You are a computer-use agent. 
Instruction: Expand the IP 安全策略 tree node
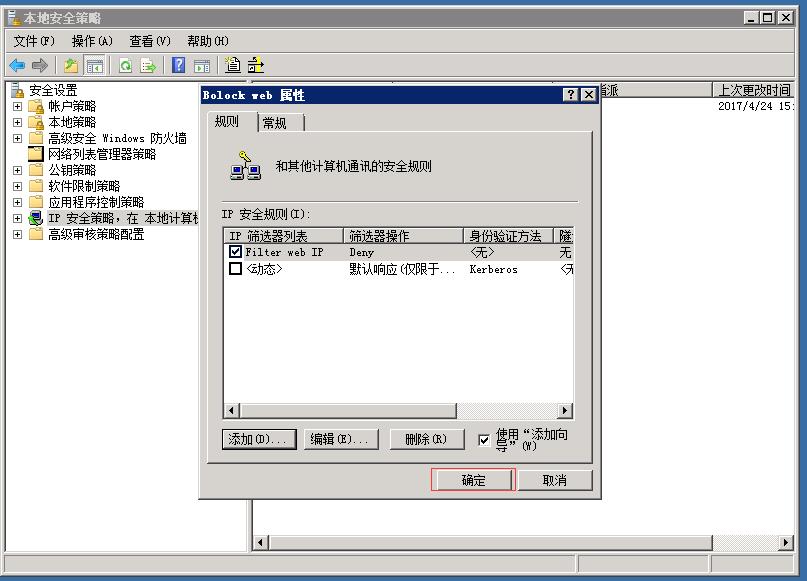coord(16,219)
